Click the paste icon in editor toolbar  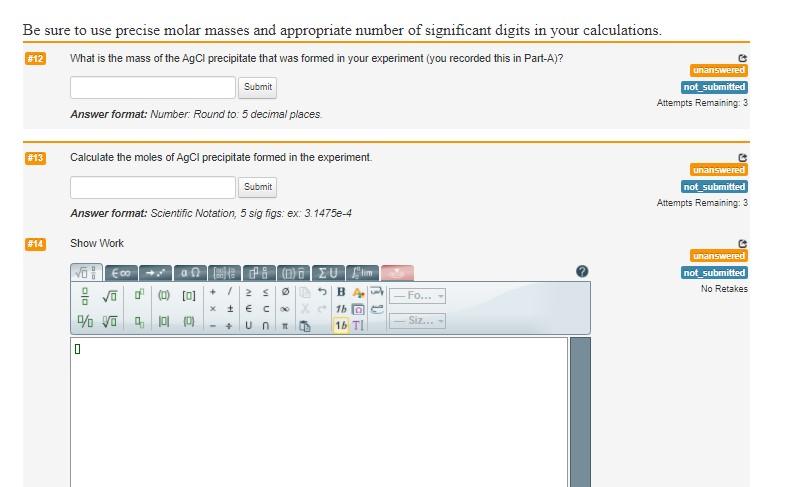305,327
